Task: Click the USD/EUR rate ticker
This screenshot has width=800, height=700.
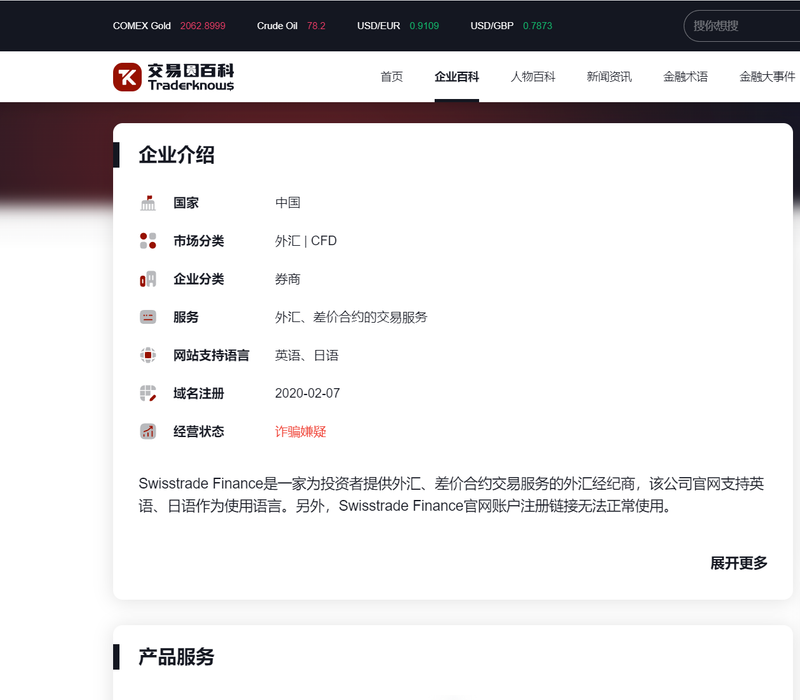Action: click(398, 26)
